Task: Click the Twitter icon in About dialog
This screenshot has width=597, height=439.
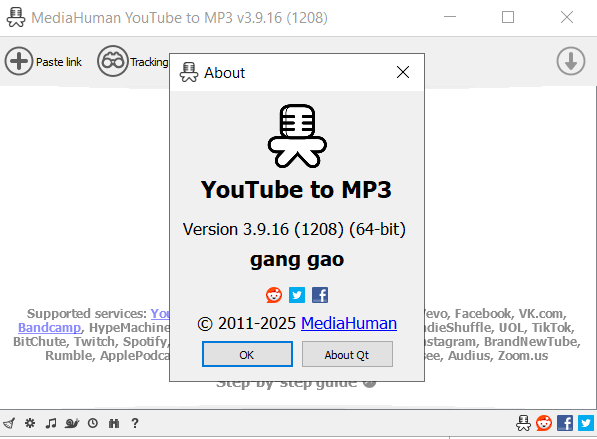Action: point(297,295)
